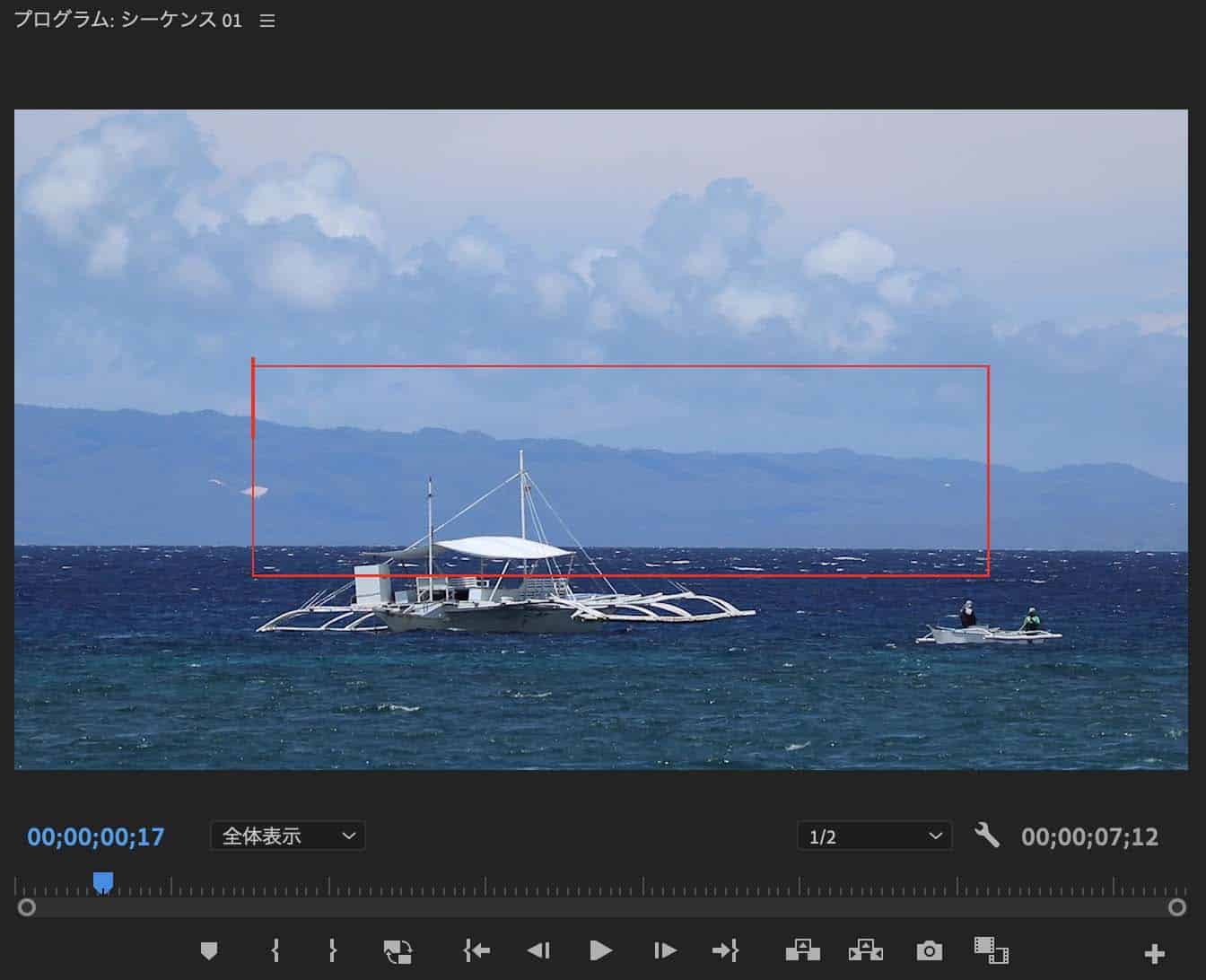
Task: Export frame with camera icon
Action: point(929,950)
